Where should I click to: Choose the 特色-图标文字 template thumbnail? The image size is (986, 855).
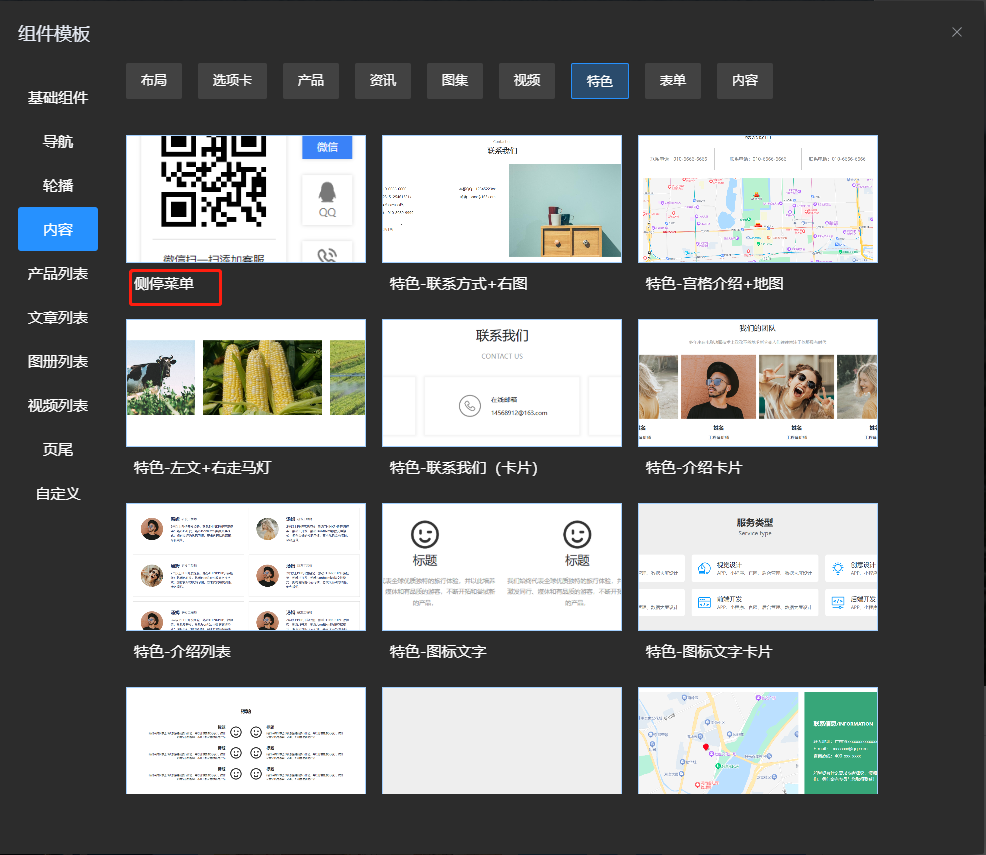[x=502, y=567]
